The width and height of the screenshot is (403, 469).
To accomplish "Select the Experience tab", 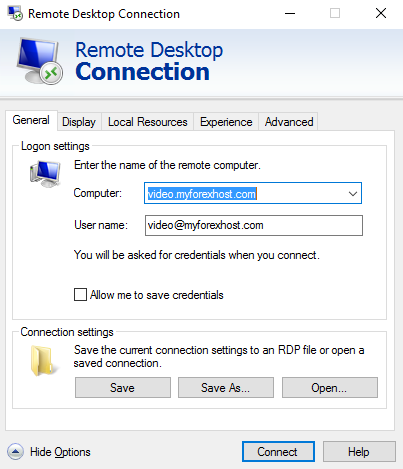I will pos(226,122).
